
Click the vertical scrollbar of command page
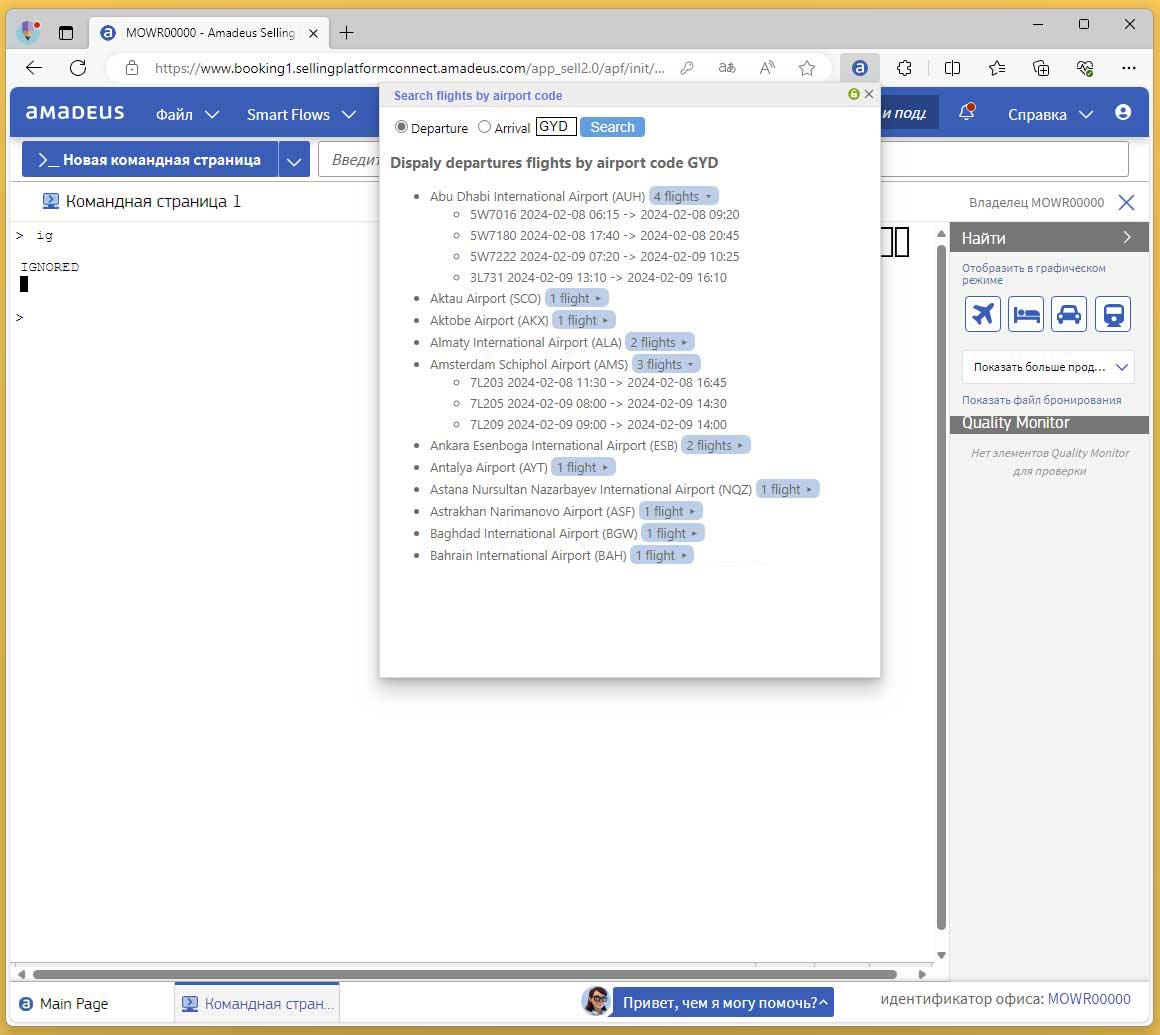(x=941, y=588)
